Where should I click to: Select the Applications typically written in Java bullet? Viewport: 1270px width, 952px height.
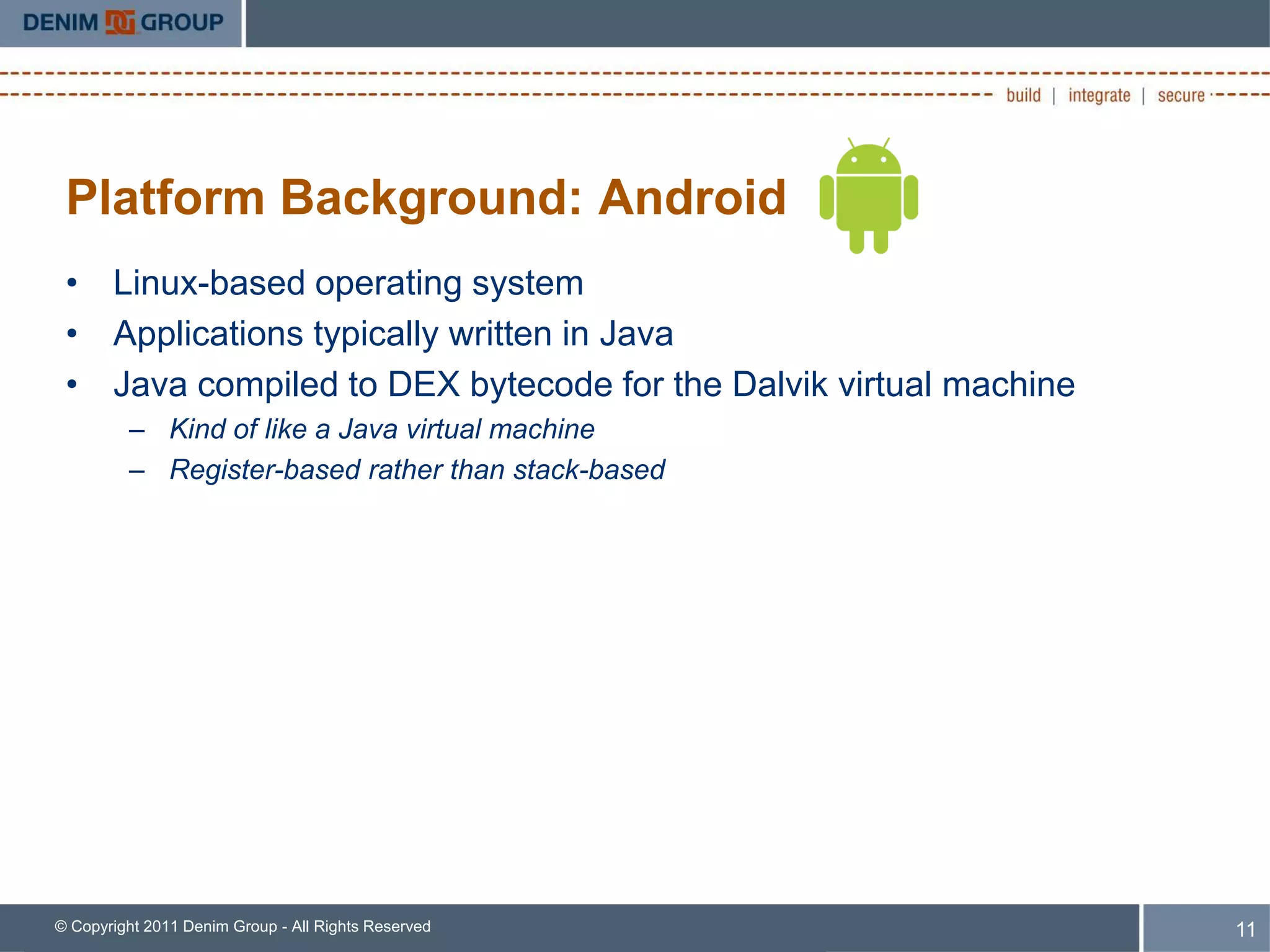(393, 333)
